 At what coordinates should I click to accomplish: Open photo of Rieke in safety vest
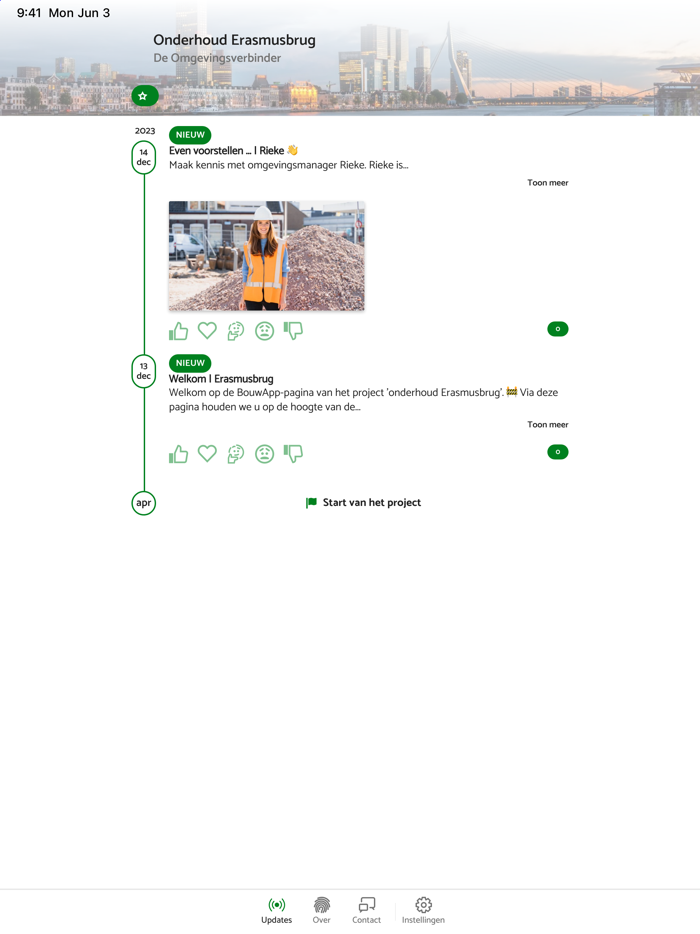pos(266,256)
